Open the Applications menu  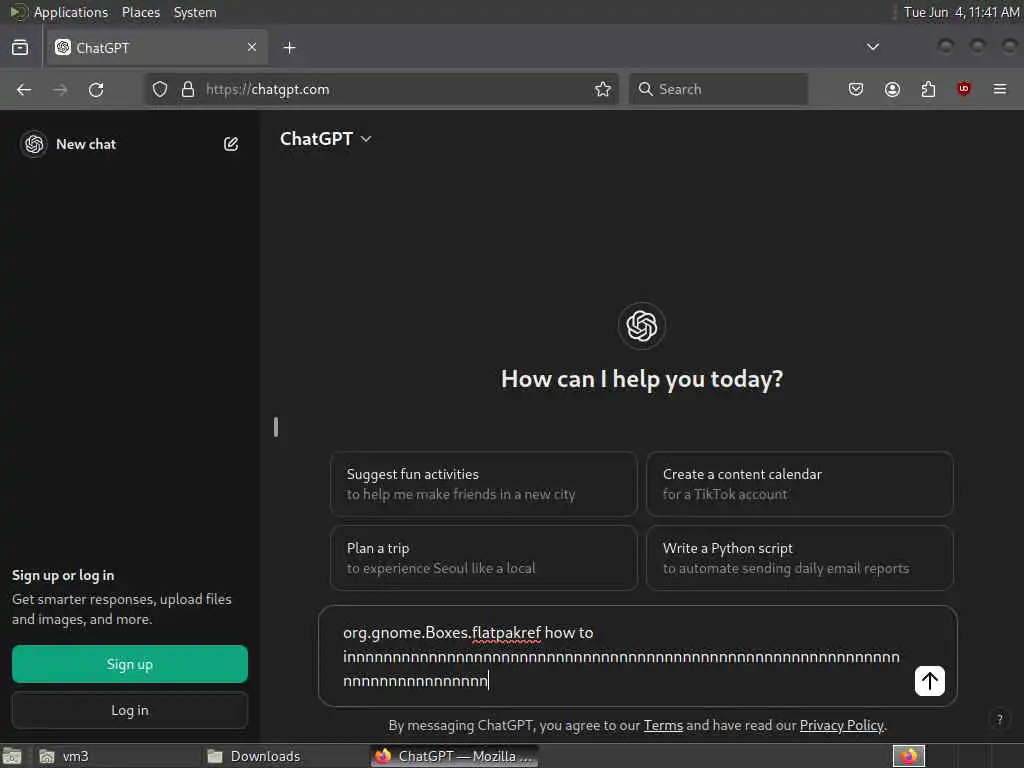[71, 12]
